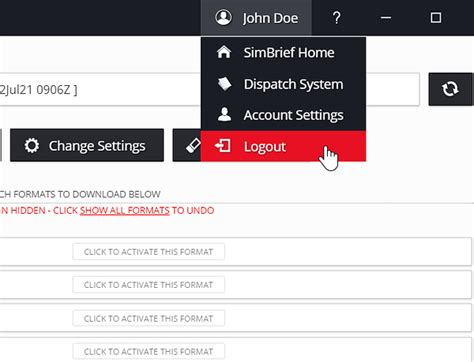474x362 pixels.
Task: Open Account Settings from the menu
Action: (283, 115)
